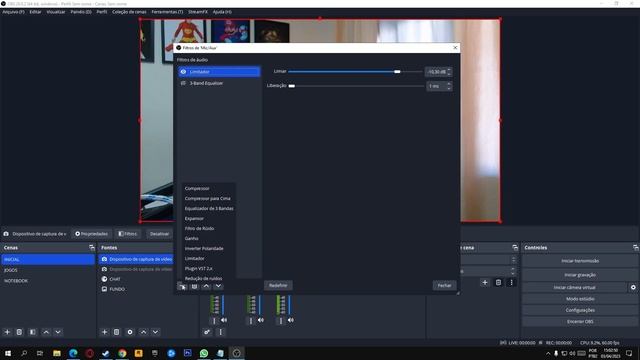The width and height of the screenshot is (640, 360).
Task: Adjust the transition duration spinner
Action: [x=513, y=271]
